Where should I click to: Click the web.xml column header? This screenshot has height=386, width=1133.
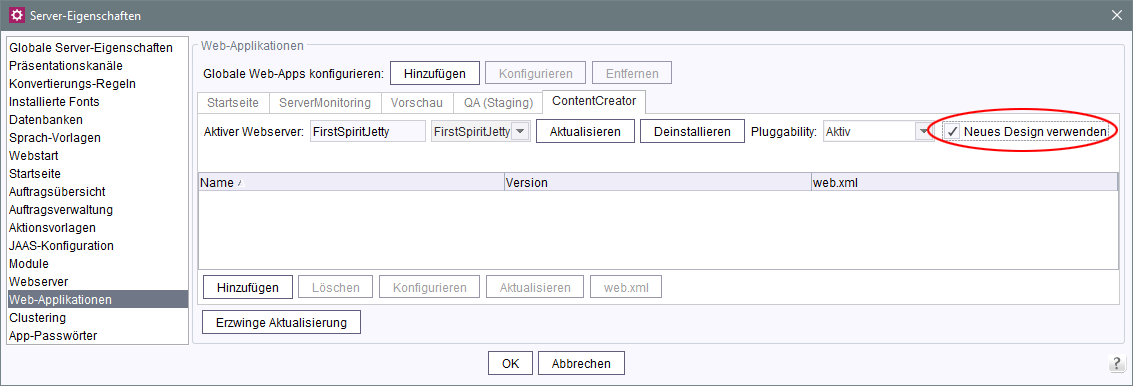[x=964, y=183]
